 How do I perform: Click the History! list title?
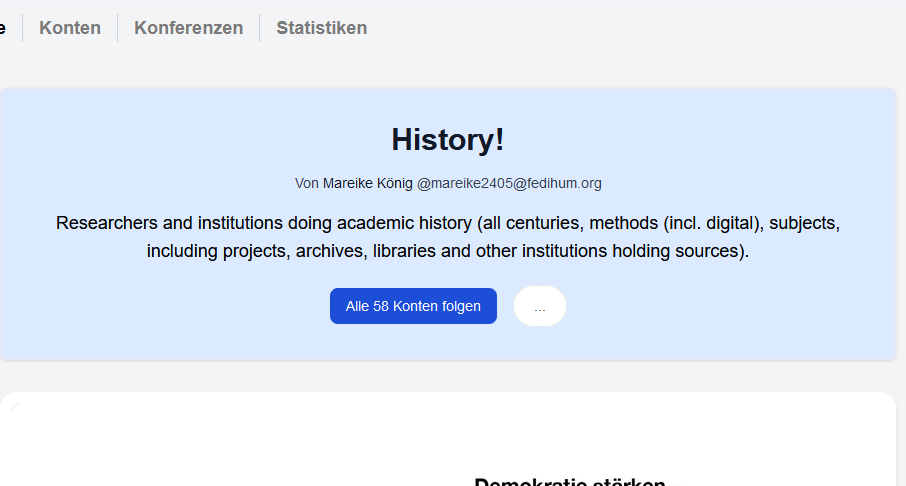click(448, 140)
